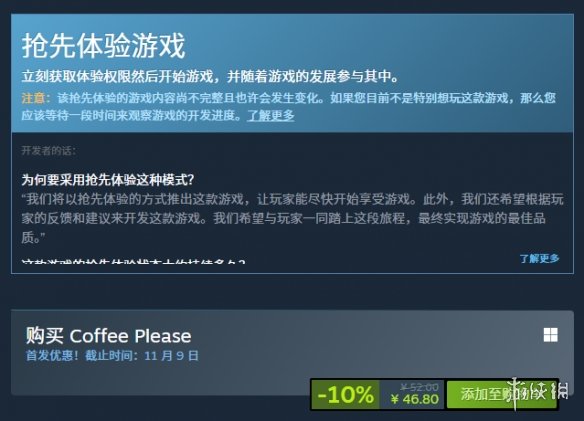The image size is (584, 421).
Task: Click launch offer deadline text 11 月 9 日
Action: pos(171,355)
